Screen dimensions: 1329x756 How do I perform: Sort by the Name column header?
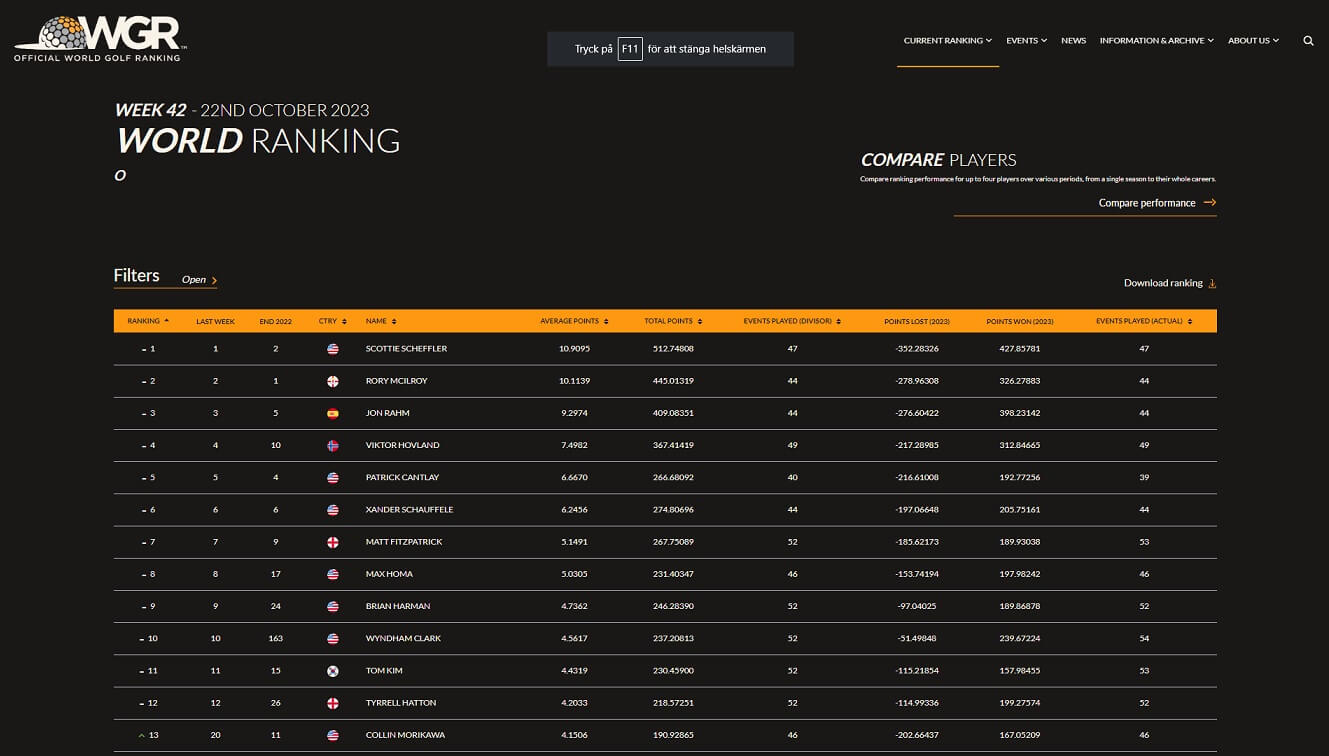[381, 321]
